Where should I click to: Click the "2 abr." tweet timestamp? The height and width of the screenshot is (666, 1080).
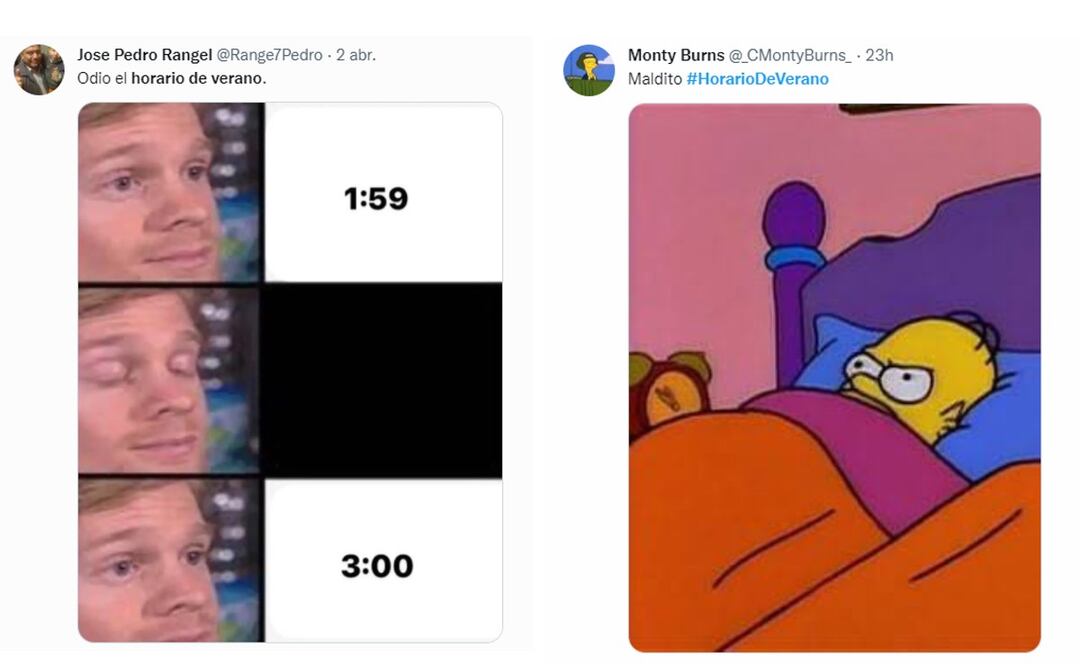point(356,55)
